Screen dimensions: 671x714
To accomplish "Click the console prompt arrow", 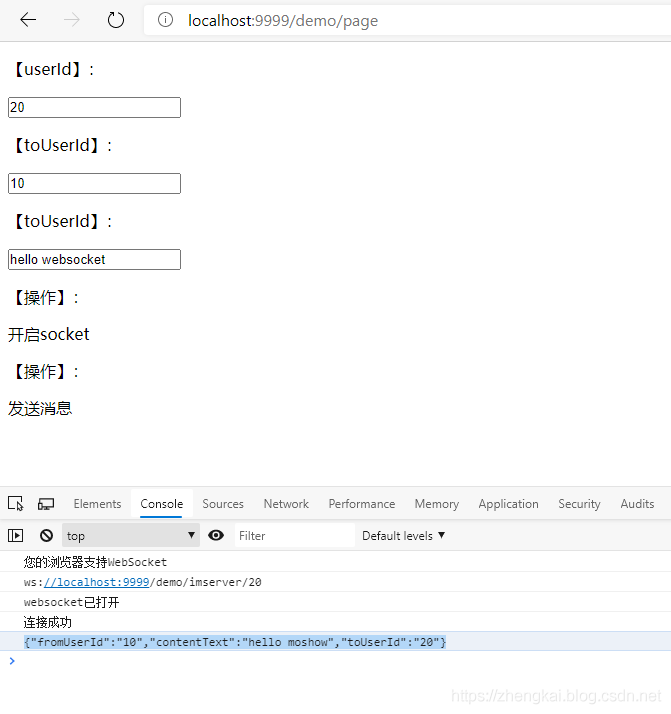I will [12, 661].
